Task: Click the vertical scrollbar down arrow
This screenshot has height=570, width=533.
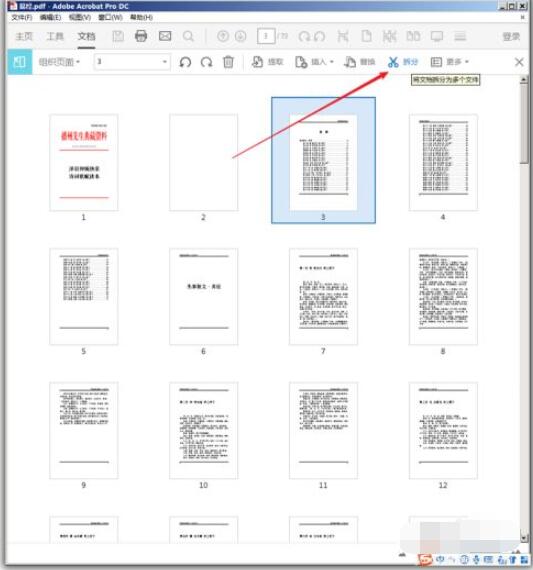Action: tap(524, 538)
